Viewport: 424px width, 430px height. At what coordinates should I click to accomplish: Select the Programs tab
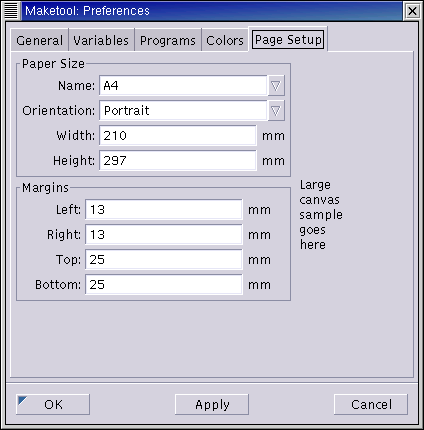(168, 40)
